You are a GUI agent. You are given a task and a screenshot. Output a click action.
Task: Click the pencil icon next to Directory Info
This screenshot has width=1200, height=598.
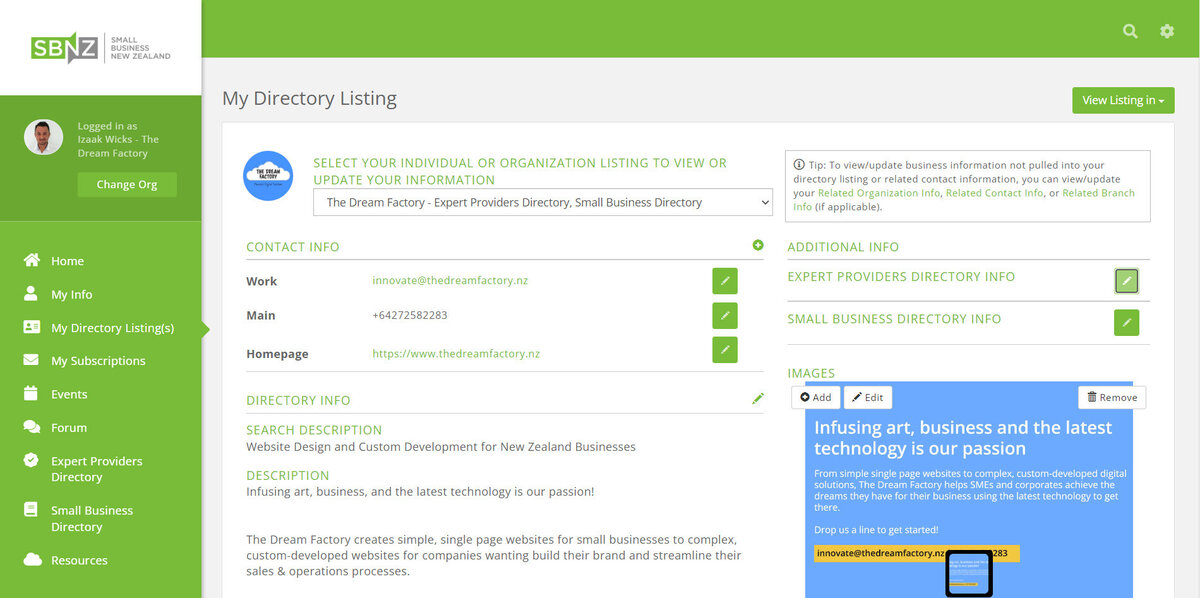tap(758, 399)
